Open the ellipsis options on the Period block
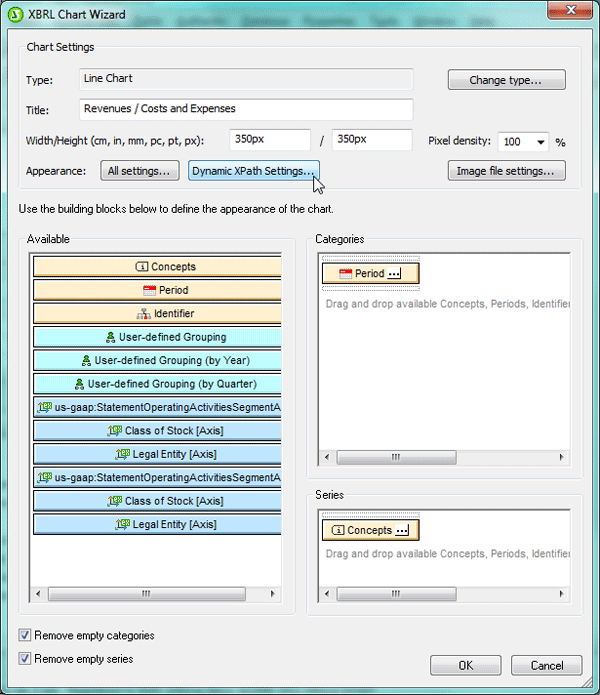 coord(394,273)
